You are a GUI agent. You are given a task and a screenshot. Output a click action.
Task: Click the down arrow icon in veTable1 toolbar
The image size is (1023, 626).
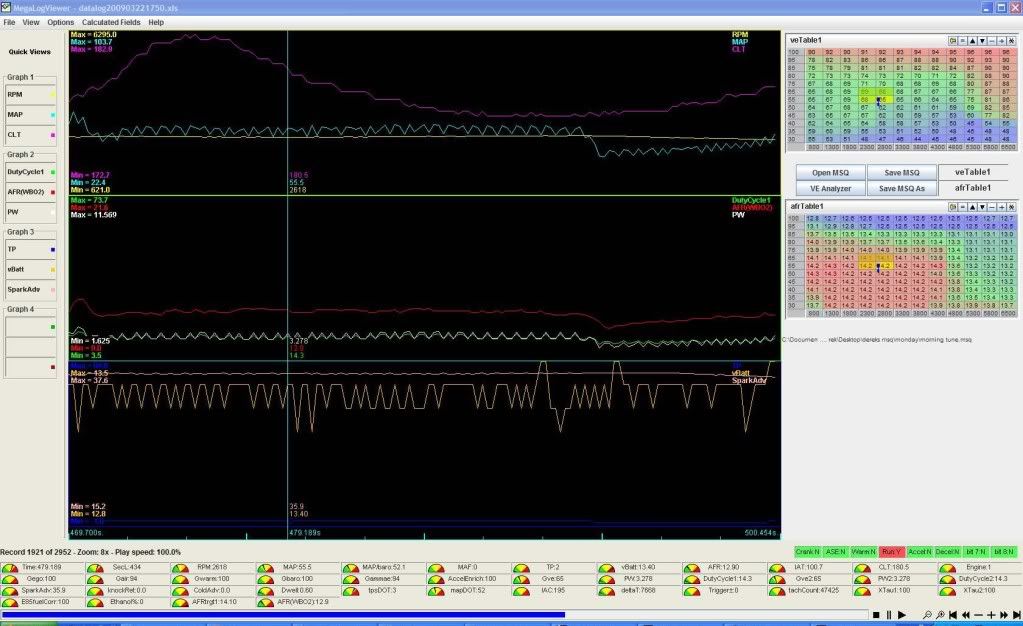[982, 40]
